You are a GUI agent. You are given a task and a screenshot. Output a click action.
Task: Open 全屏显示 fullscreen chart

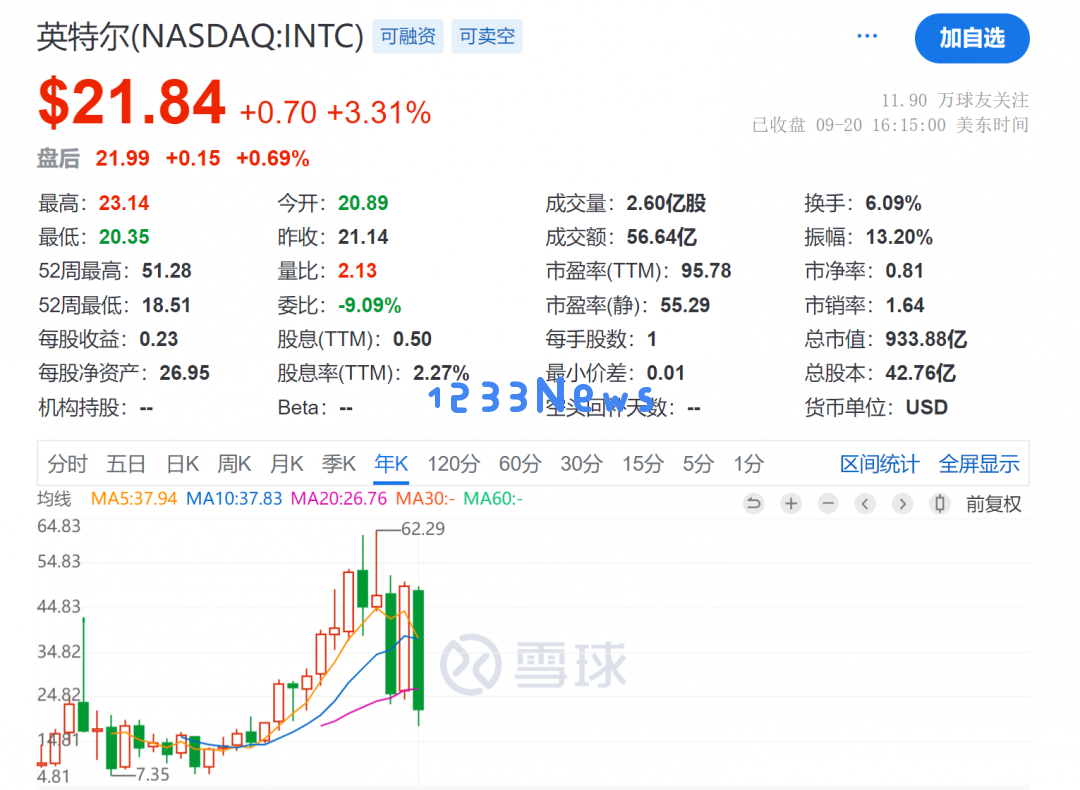(979, 464)
